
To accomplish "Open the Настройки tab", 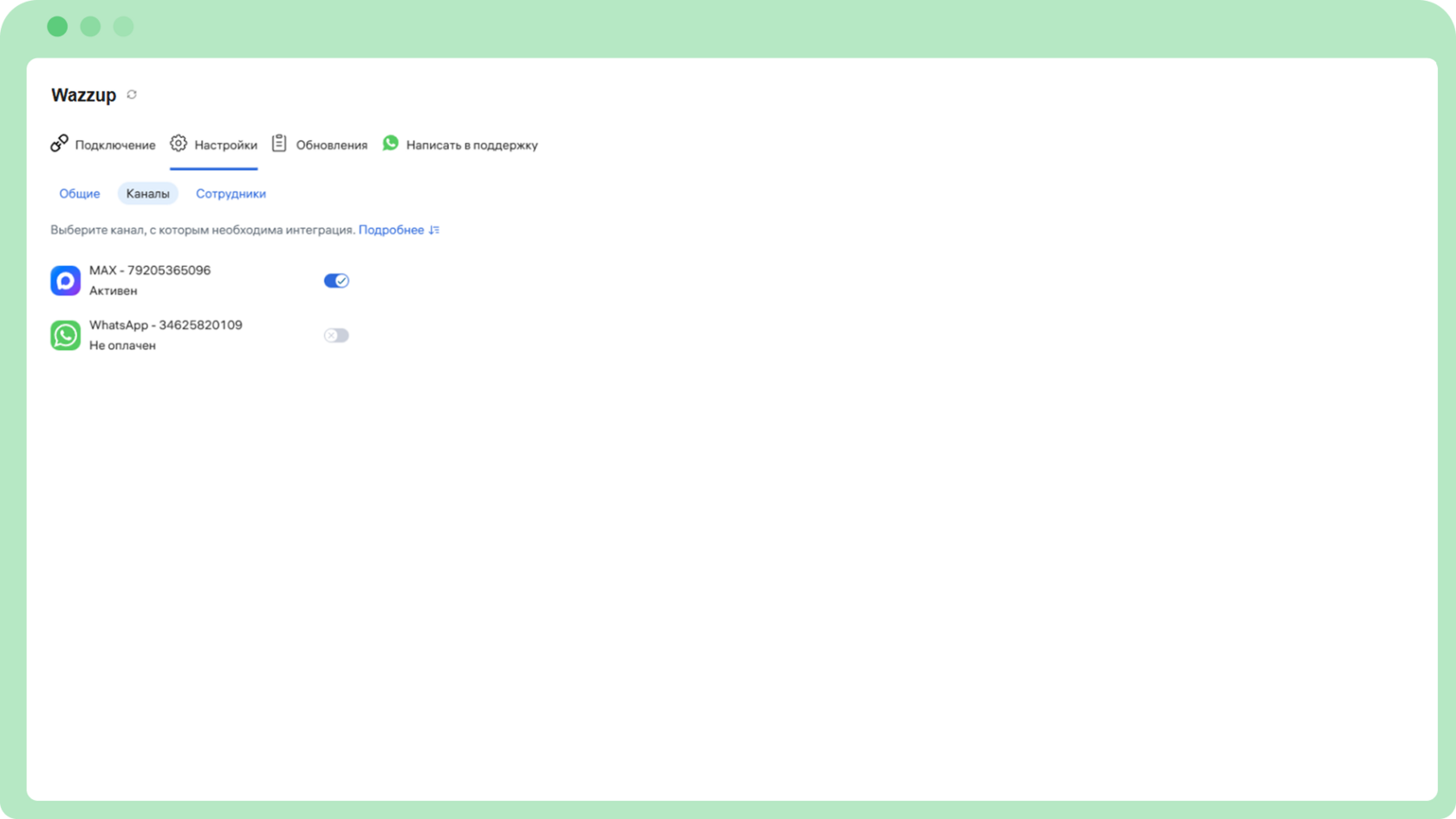I will pos(213,145).
